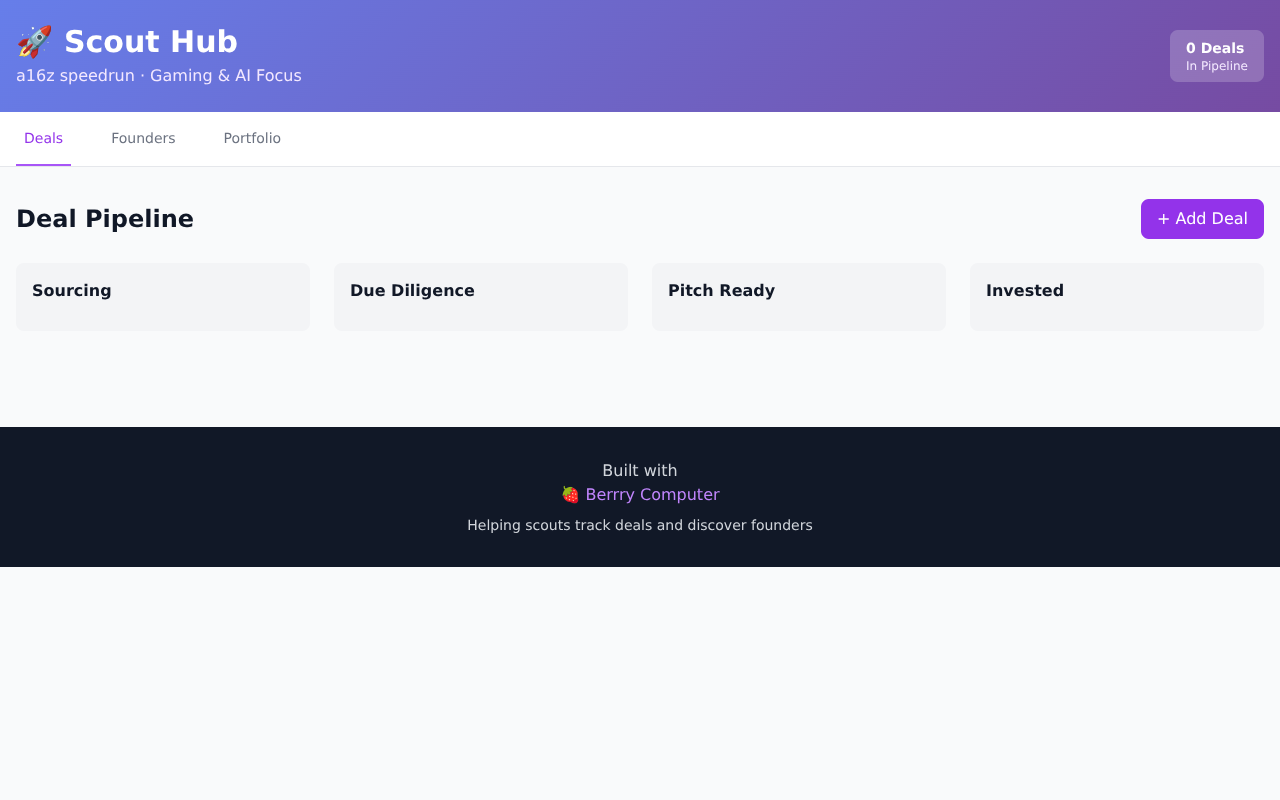Click the Invested column header
The image size is (1280, 800).
[x=1025, y=290]
